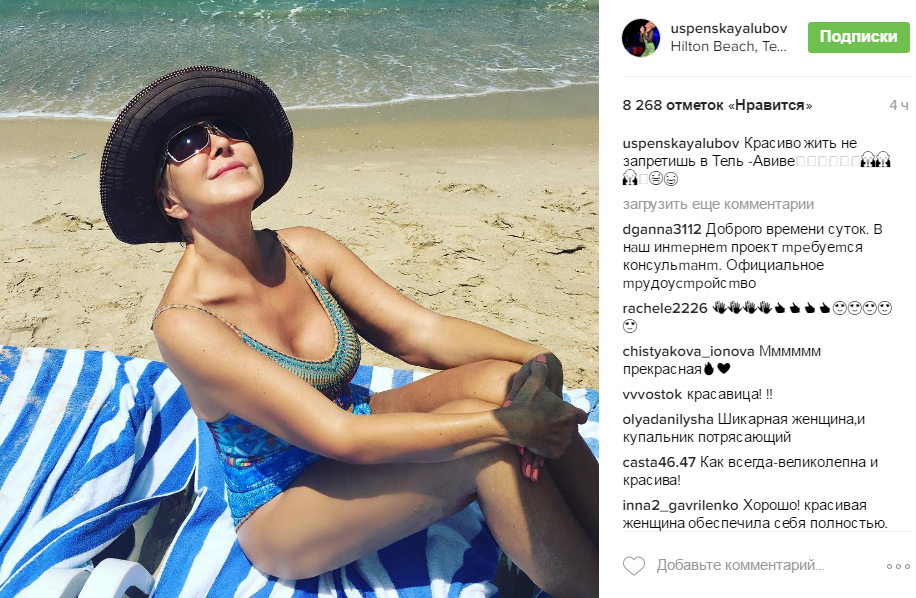Click the green Подписки button
This screenshot has height=598, width=916.
(858, 37)
